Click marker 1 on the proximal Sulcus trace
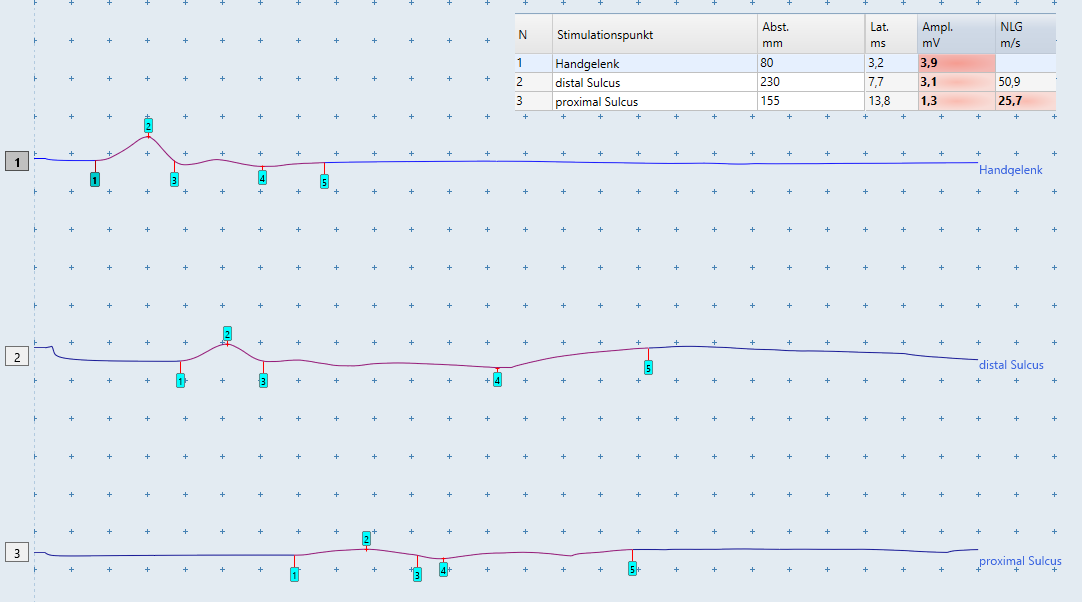The width and height of the screenshot is (1082, 602). tap(295, 574)
